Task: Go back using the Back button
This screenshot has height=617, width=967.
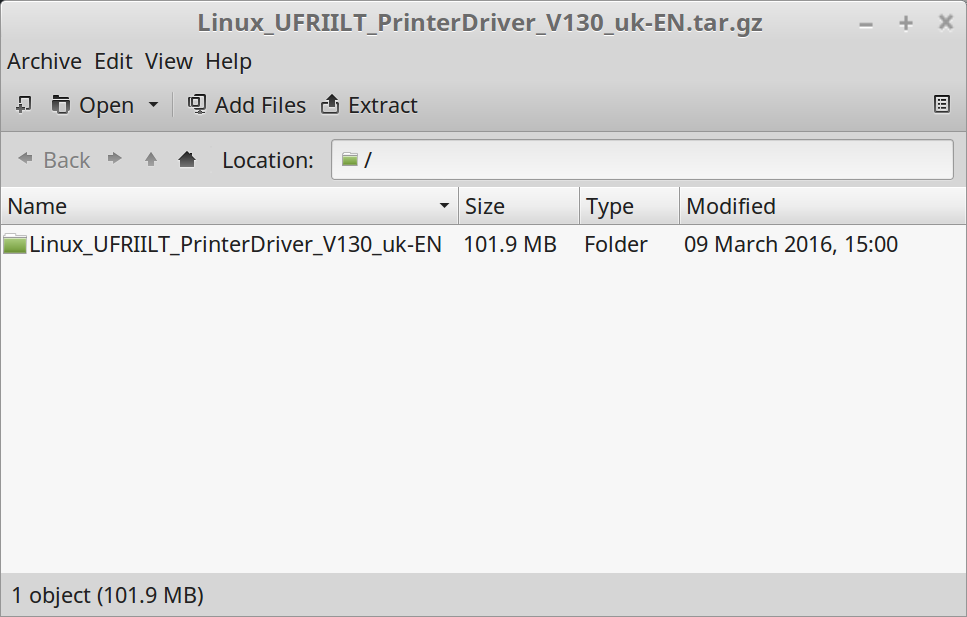Action: click(x=55, y=160)
